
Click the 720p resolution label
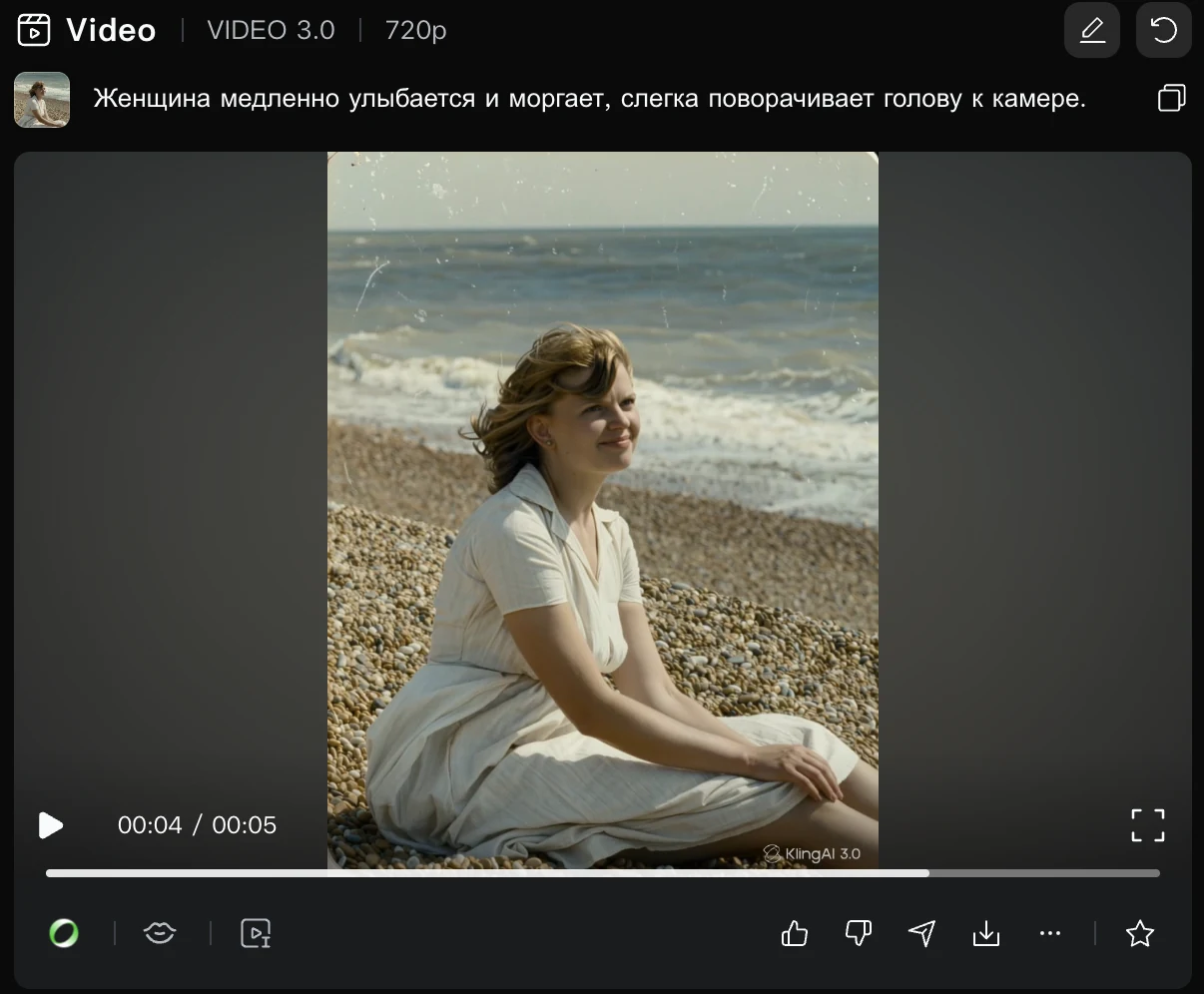click(415, 31)
